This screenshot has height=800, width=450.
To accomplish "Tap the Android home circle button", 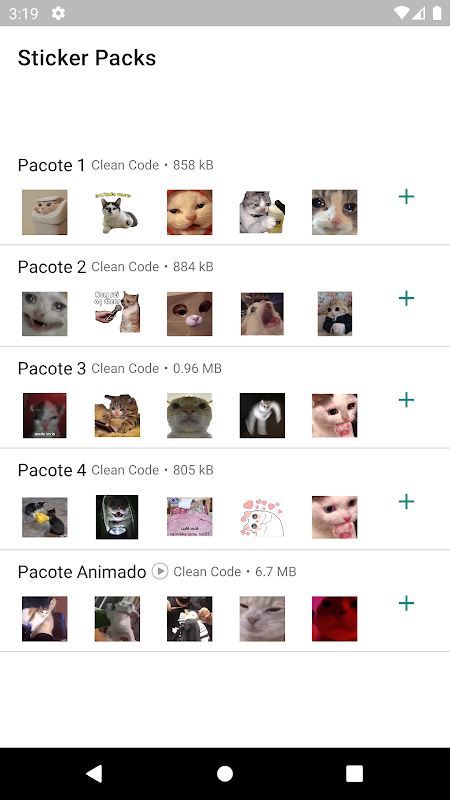I will (224, 773).
